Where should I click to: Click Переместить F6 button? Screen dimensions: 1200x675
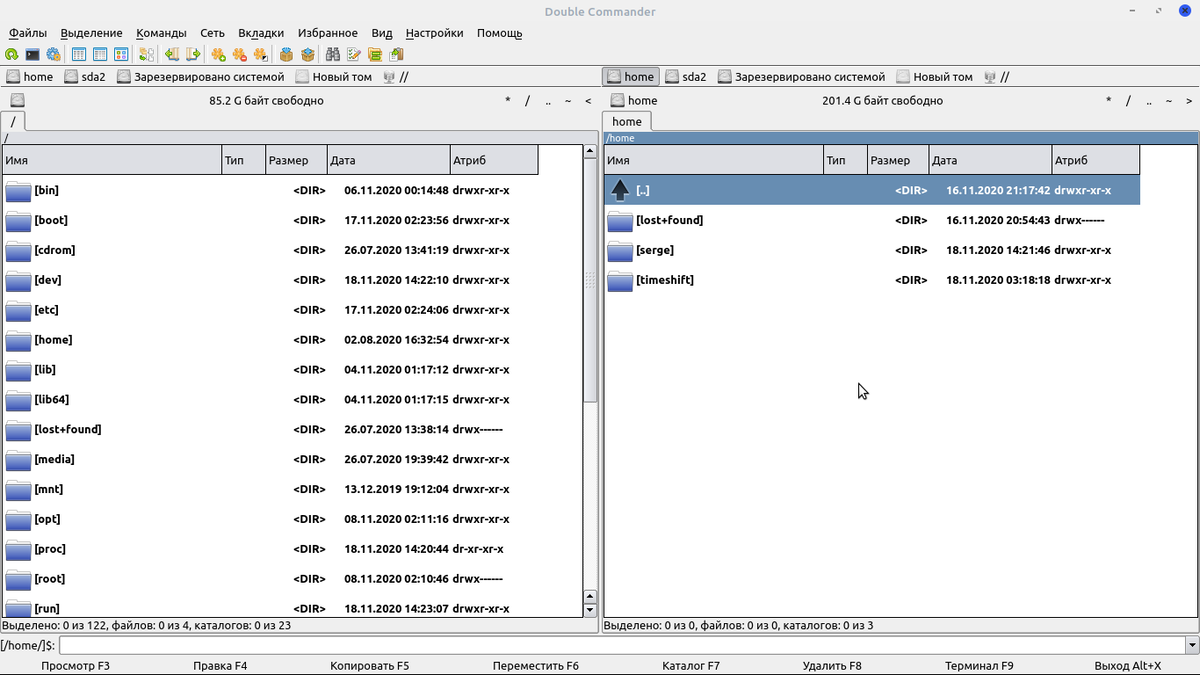536,666
